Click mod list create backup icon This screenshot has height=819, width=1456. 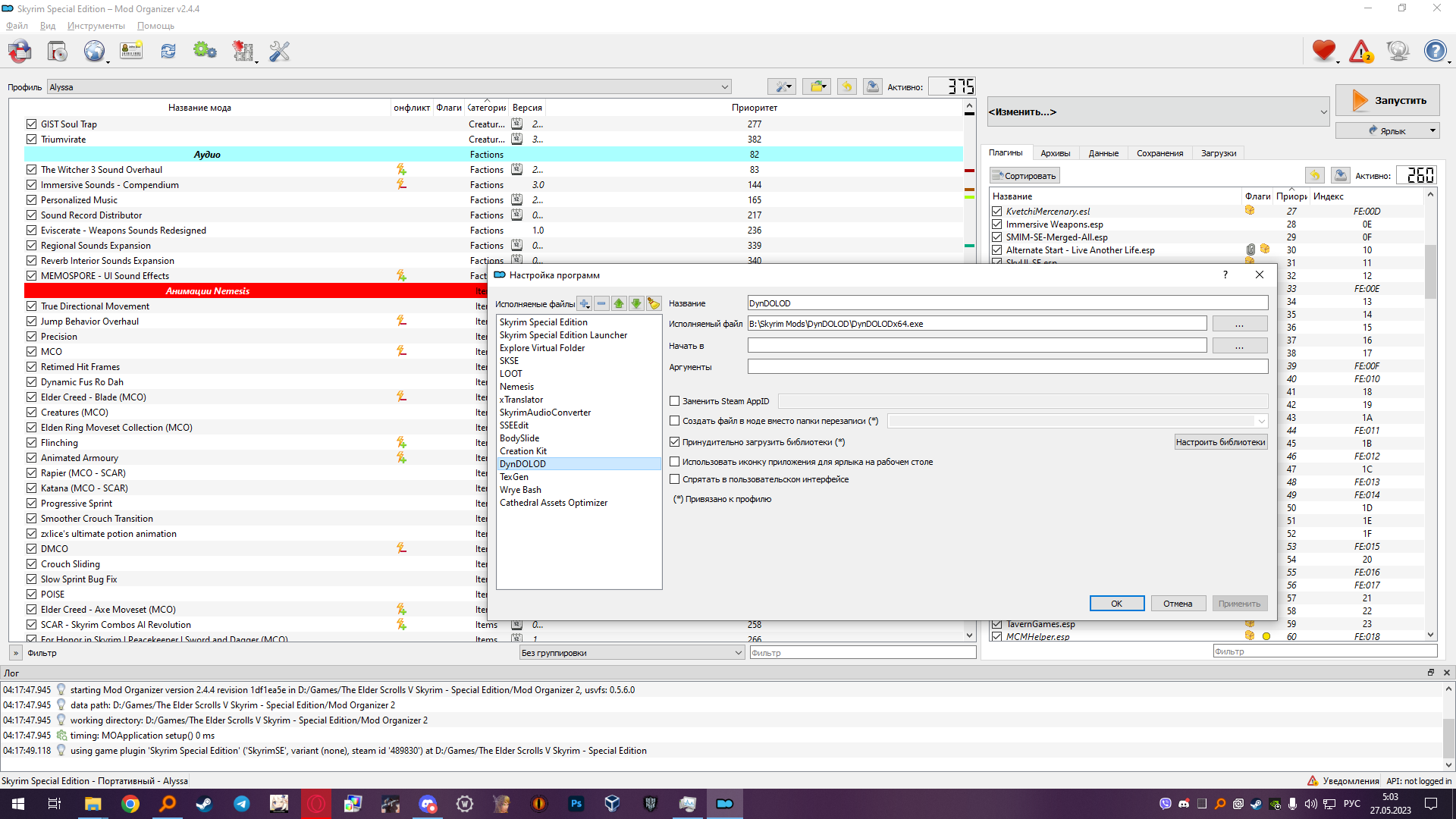[873, 86]
